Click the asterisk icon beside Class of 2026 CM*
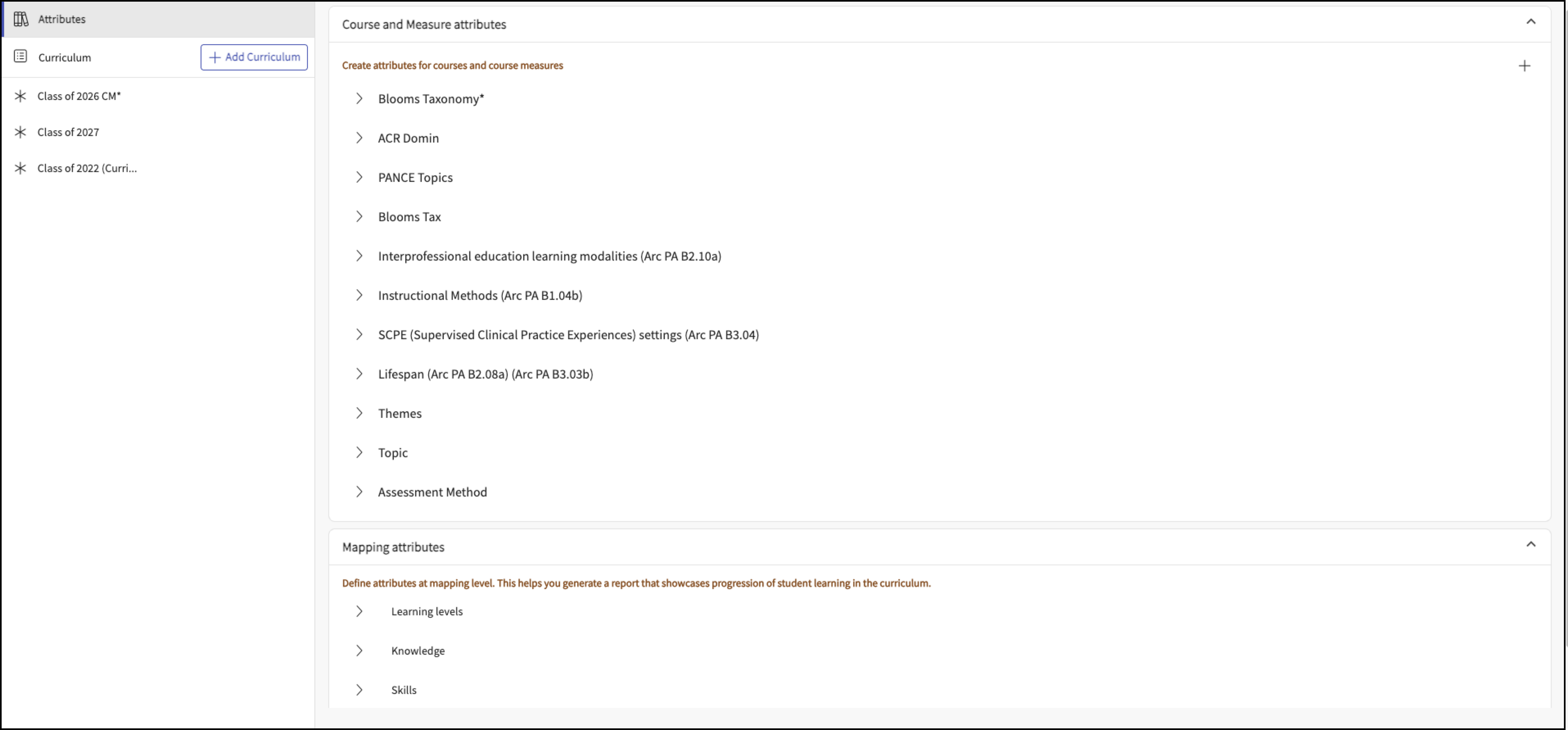1568x730 pixels. coord(21,96)
